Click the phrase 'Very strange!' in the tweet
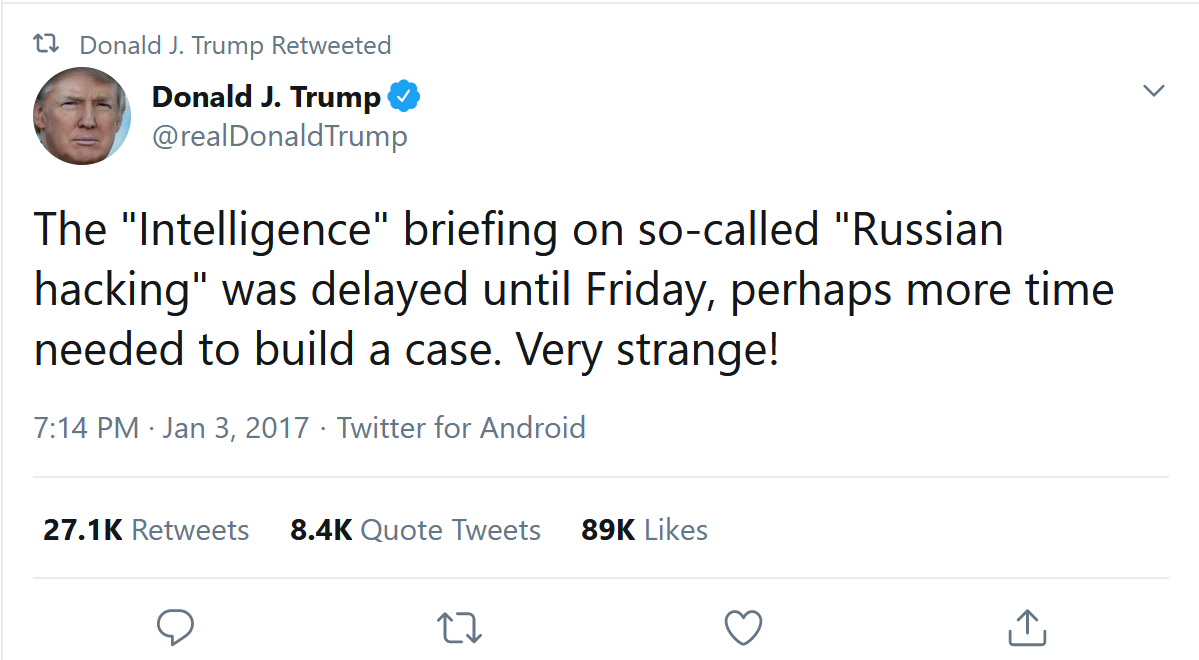 tap(647, 350)
